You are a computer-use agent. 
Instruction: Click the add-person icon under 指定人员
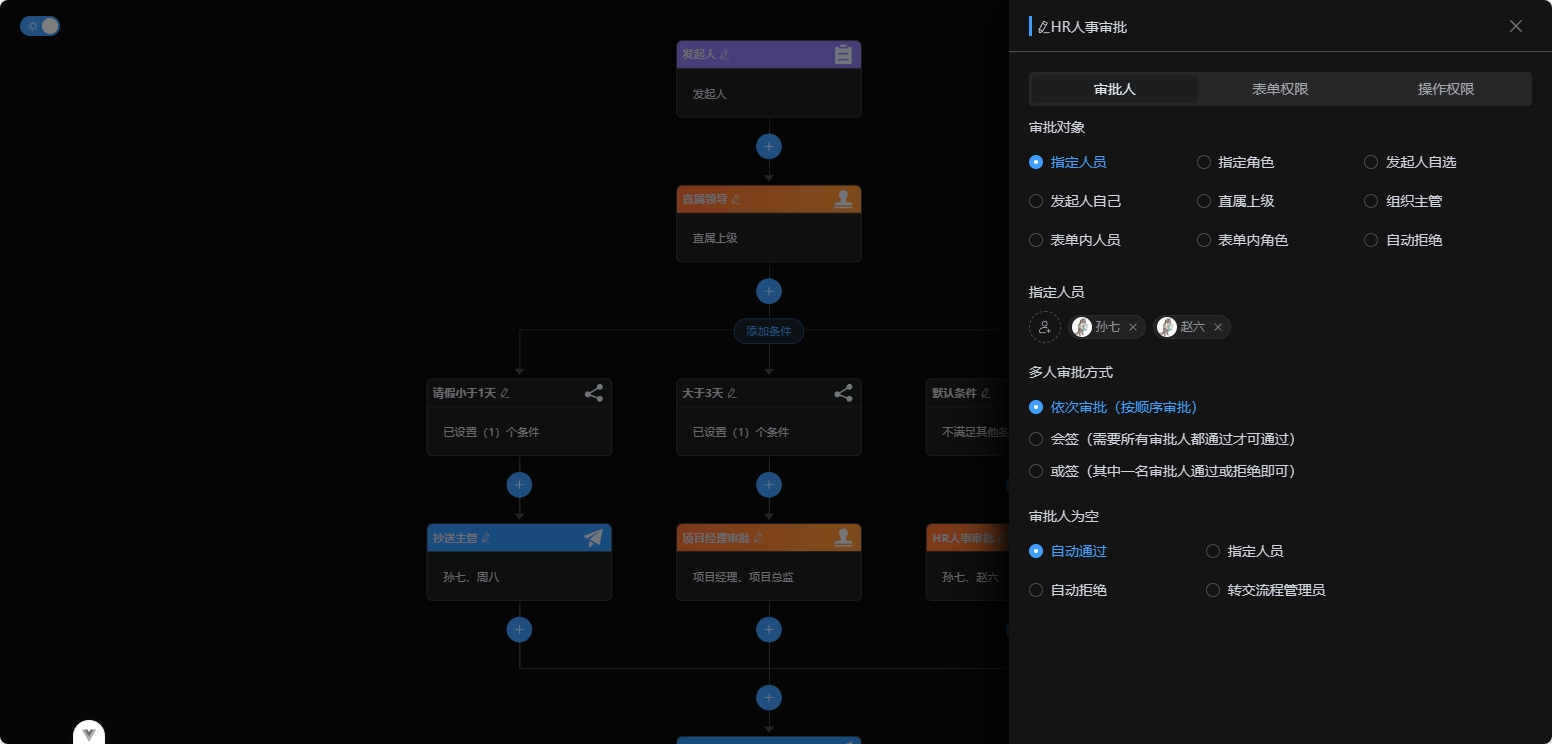1044,327
